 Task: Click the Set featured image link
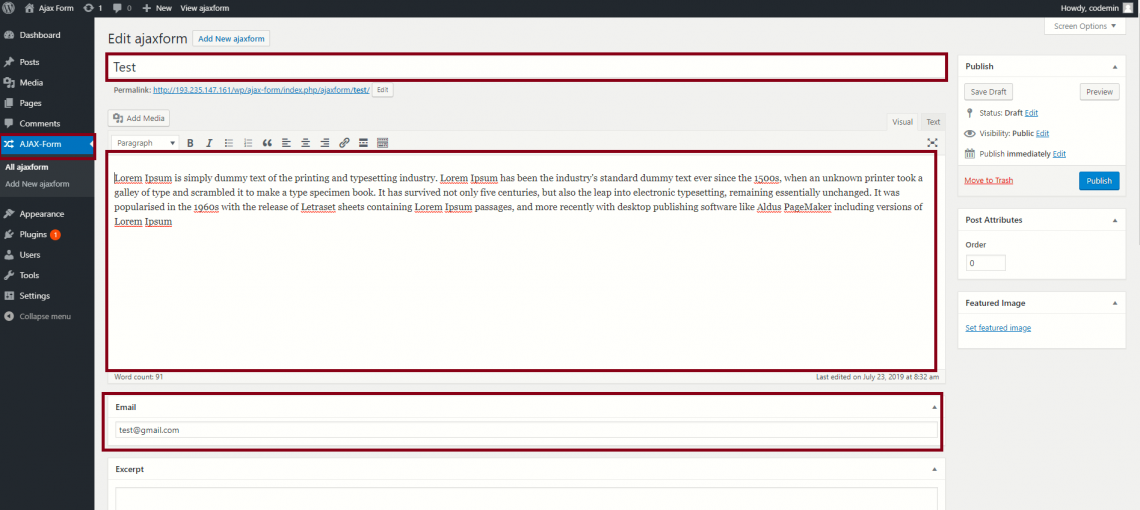[x=997, y=328]
